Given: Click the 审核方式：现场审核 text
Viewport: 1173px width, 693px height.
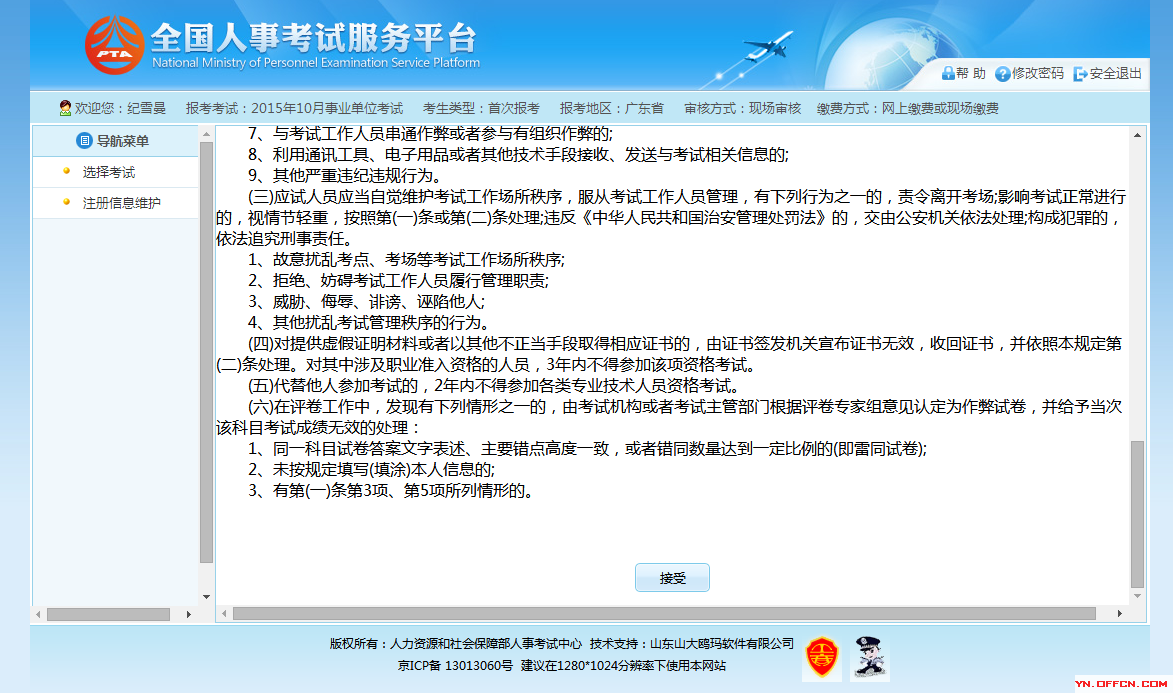Looking at the screenshot, I should pyautogui.click(x=742, y=109).
